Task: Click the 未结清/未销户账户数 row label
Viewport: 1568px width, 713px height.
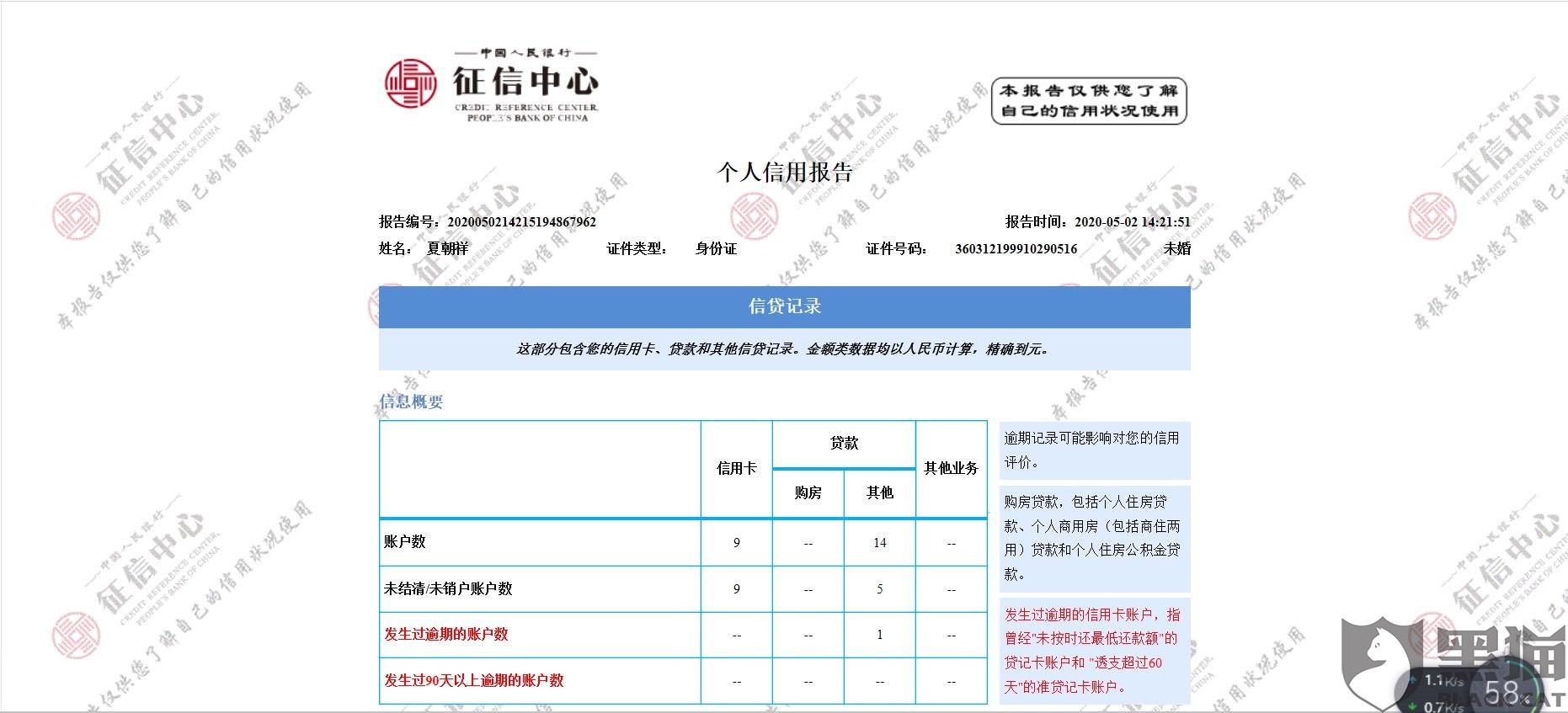Action: point(448,589)
